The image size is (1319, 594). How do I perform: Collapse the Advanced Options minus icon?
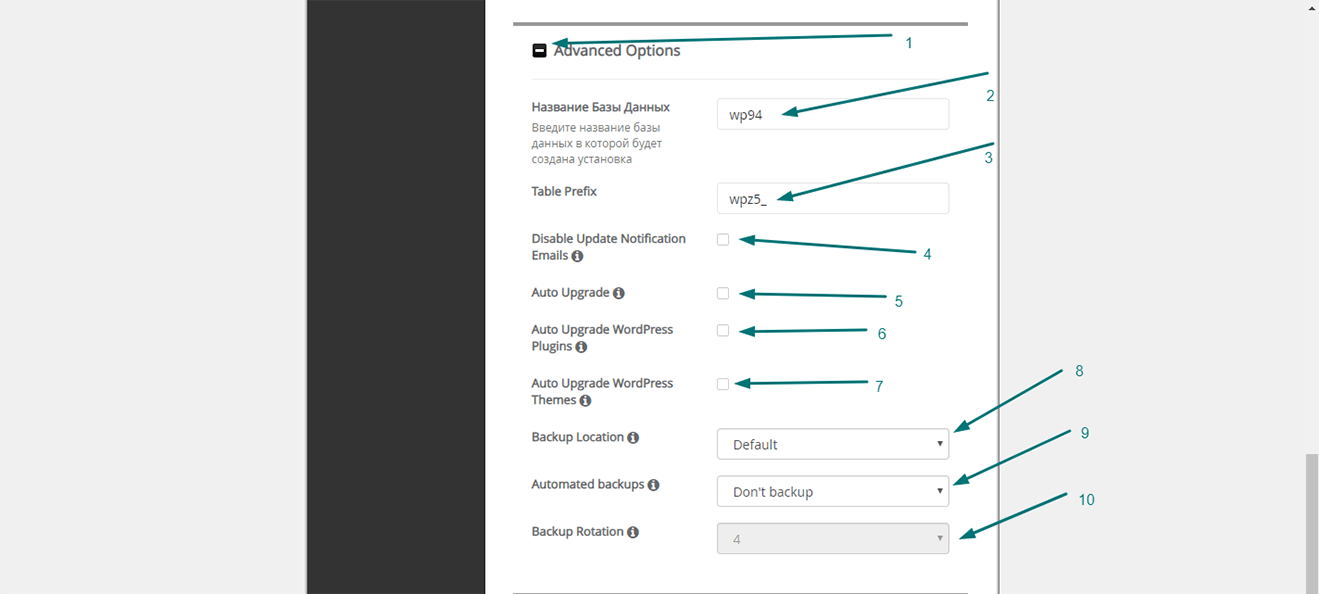(539, 51)
